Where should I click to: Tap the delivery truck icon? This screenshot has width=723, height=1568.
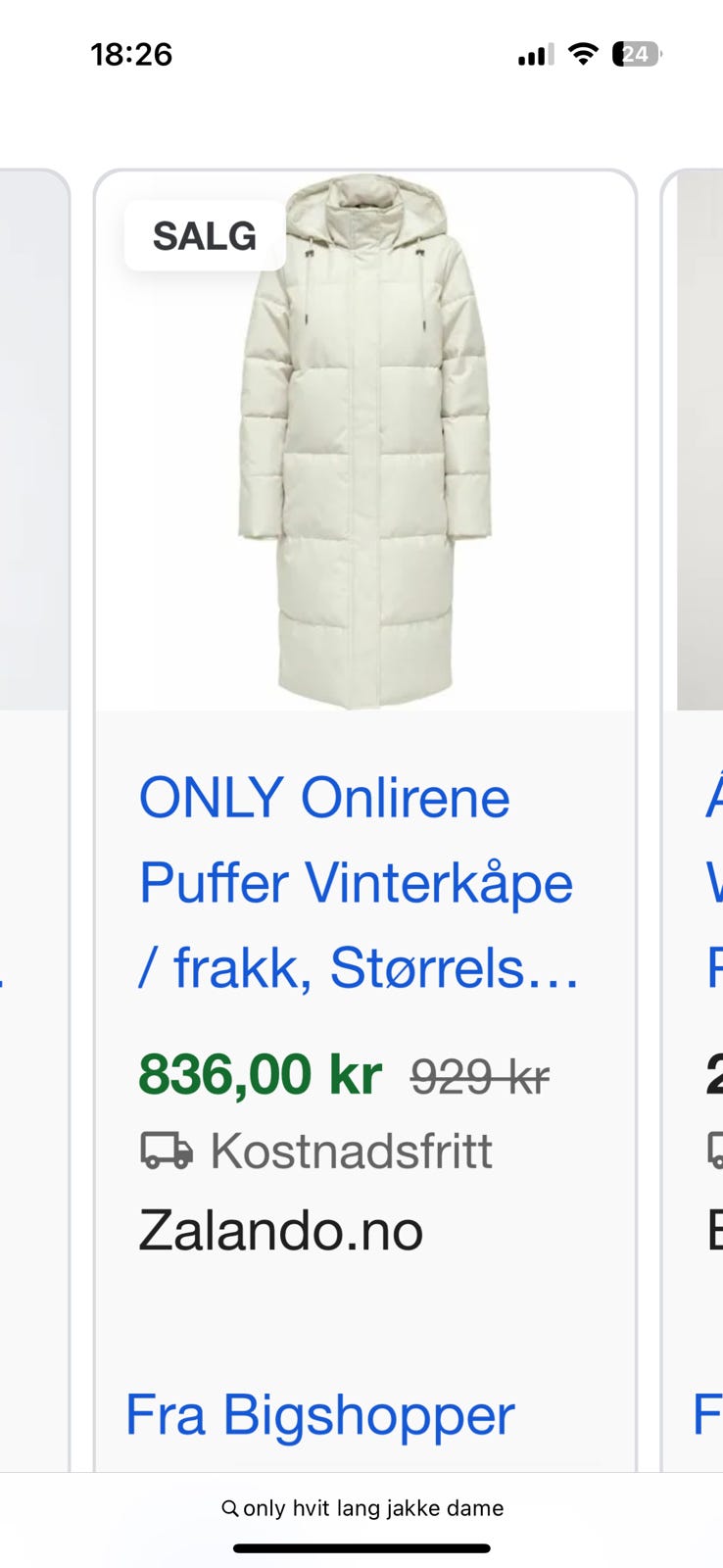pos(166,1151)
